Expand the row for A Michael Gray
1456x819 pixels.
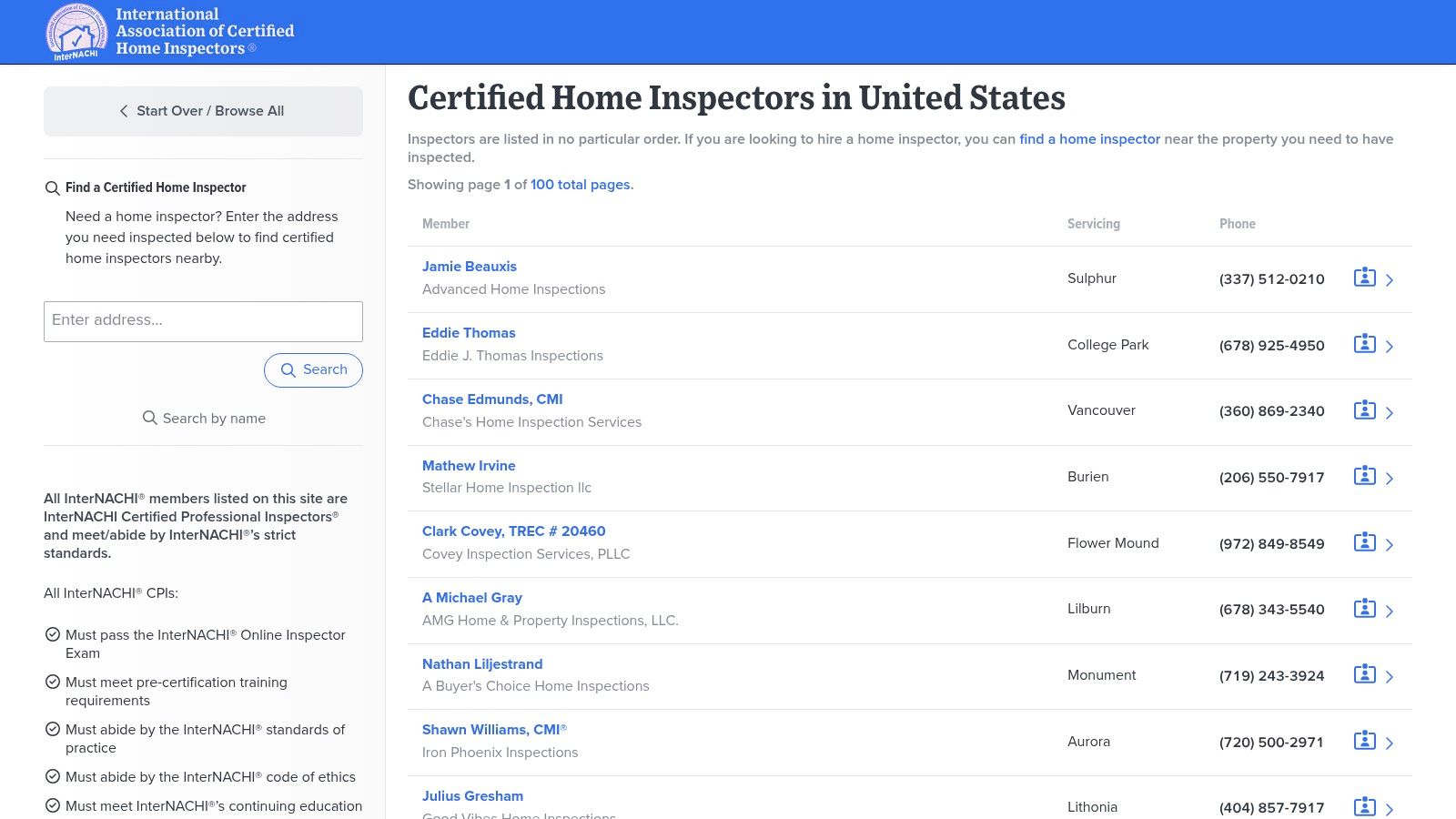point(1390,610)
